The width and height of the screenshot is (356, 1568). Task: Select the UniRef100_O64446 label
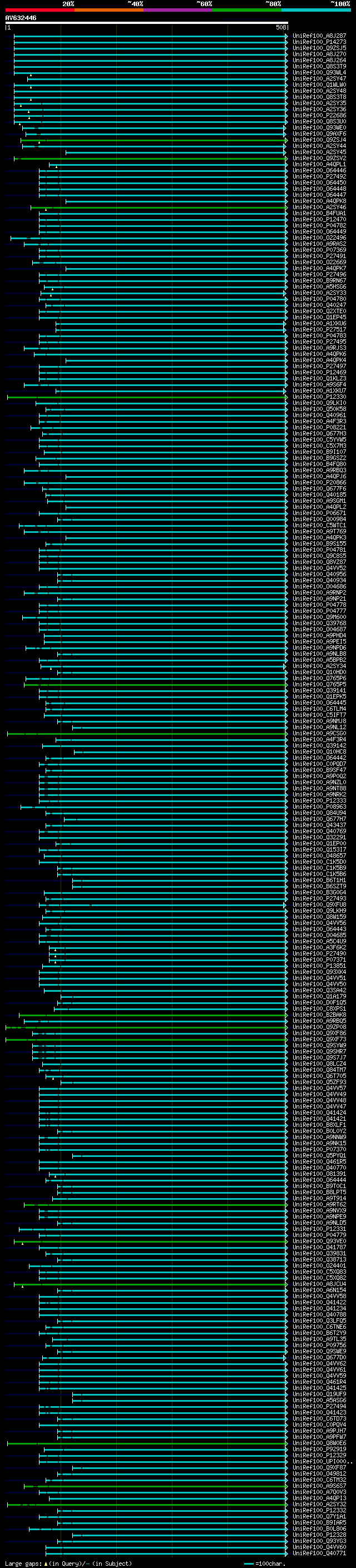pyautogui.click(x=319, y=170)
